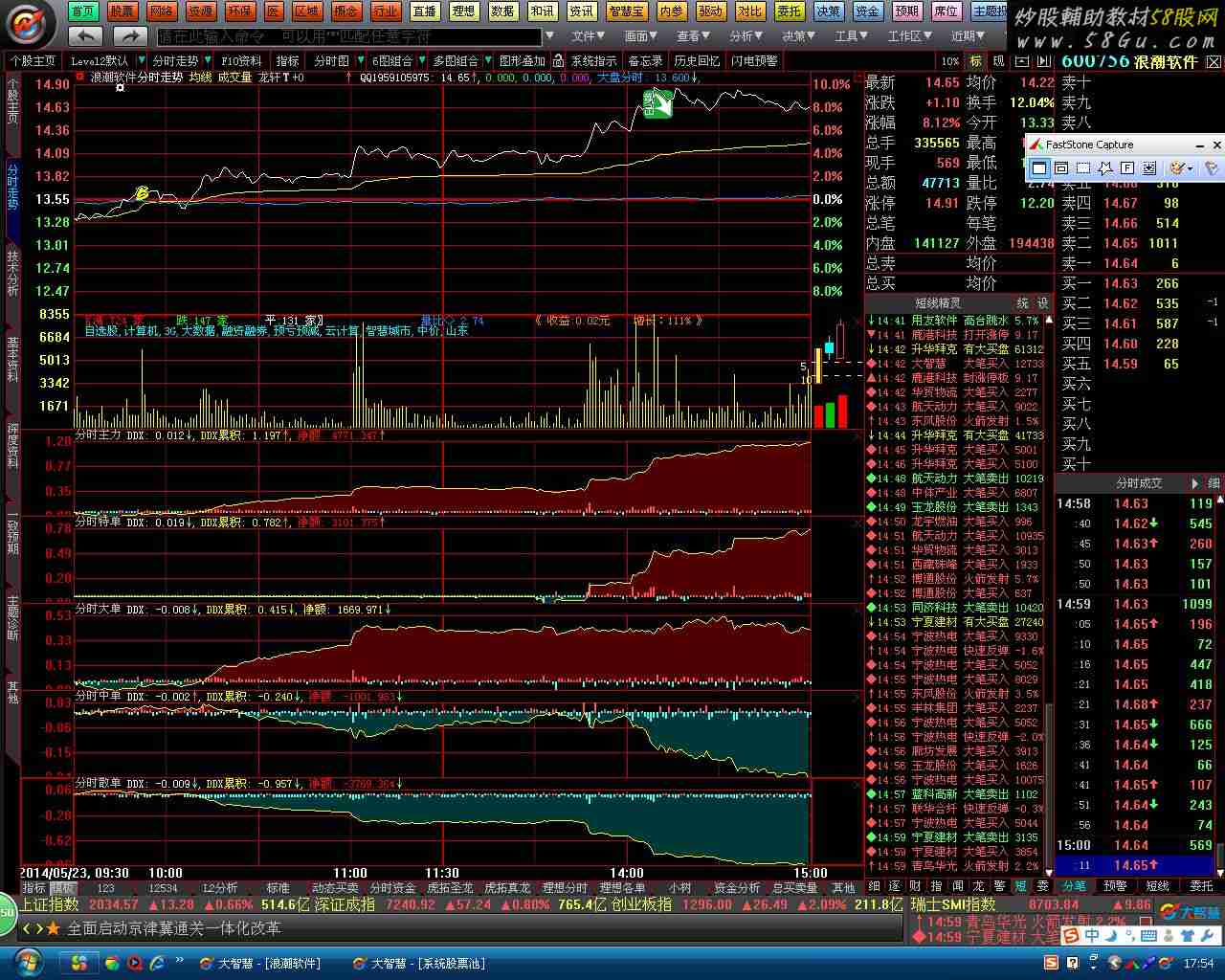Open Windows Start menu orb
This screenshot has width=1225, height=980.
point(28,962)
